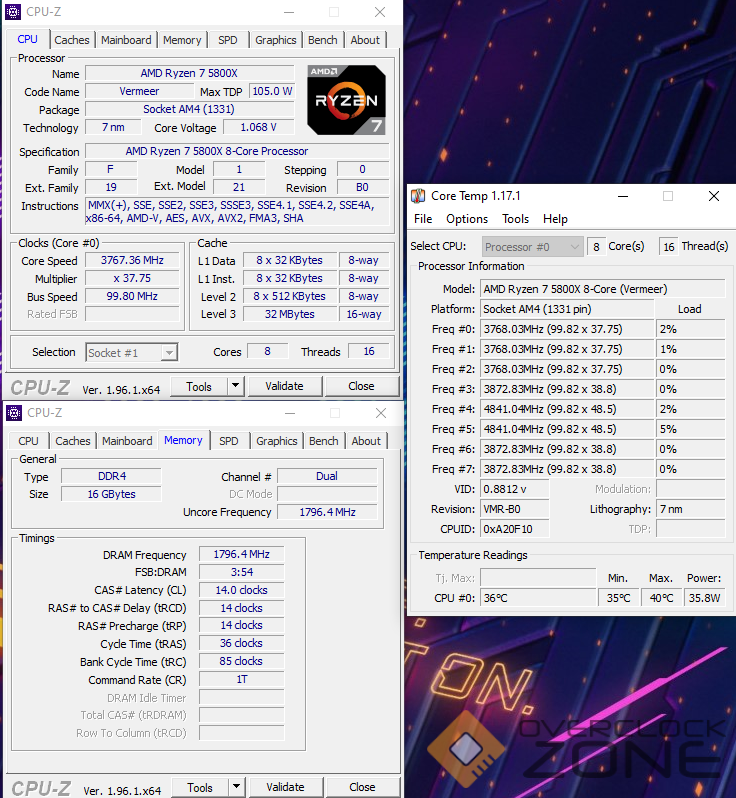Image resolution: width=736 pixels, height=798 pixels.
Task: Click the AMD Ryzen 7 logo image
Action: [347, 100]
